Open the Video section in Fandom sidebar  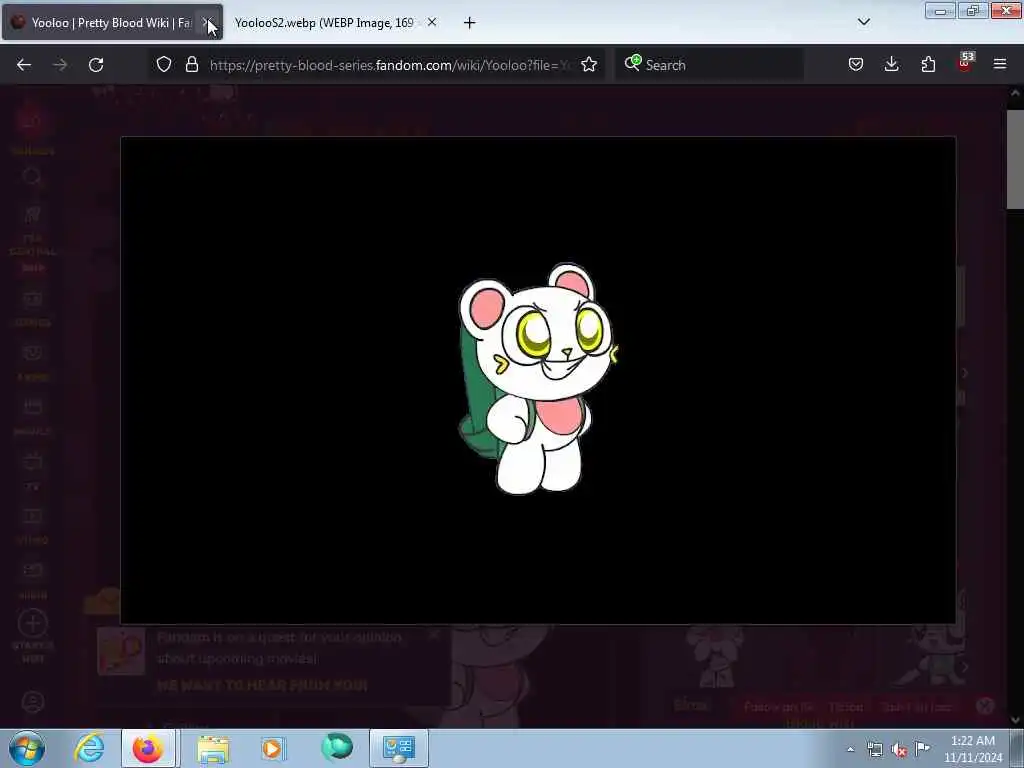click(x=32, y=526)
